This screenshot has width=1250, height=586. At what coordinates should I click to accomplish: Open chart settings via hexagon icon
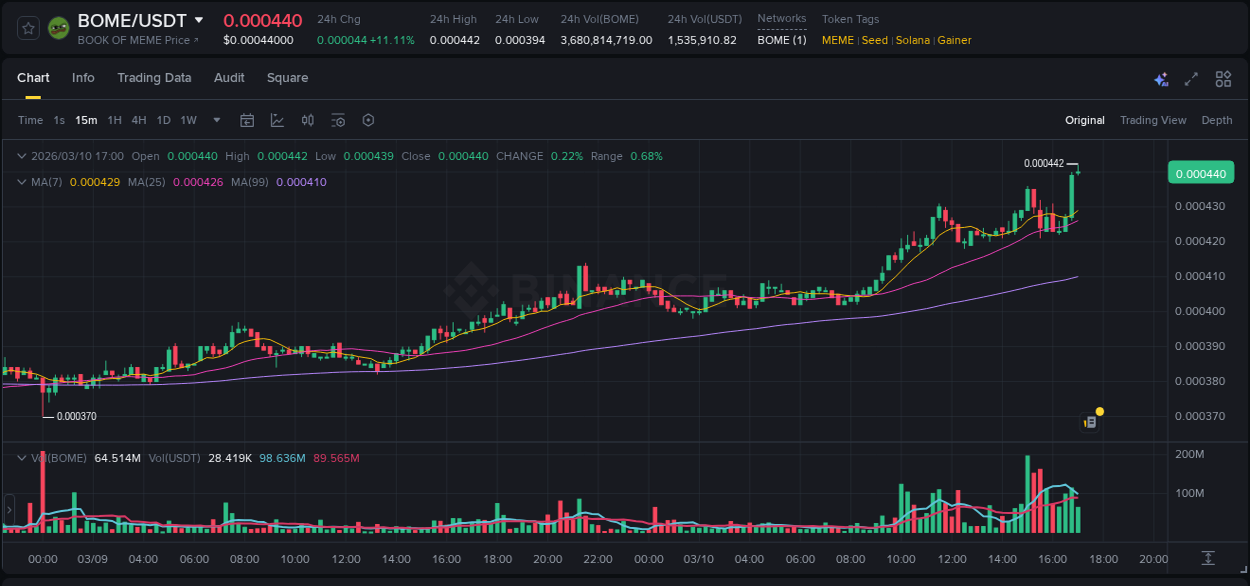[368, 120]
